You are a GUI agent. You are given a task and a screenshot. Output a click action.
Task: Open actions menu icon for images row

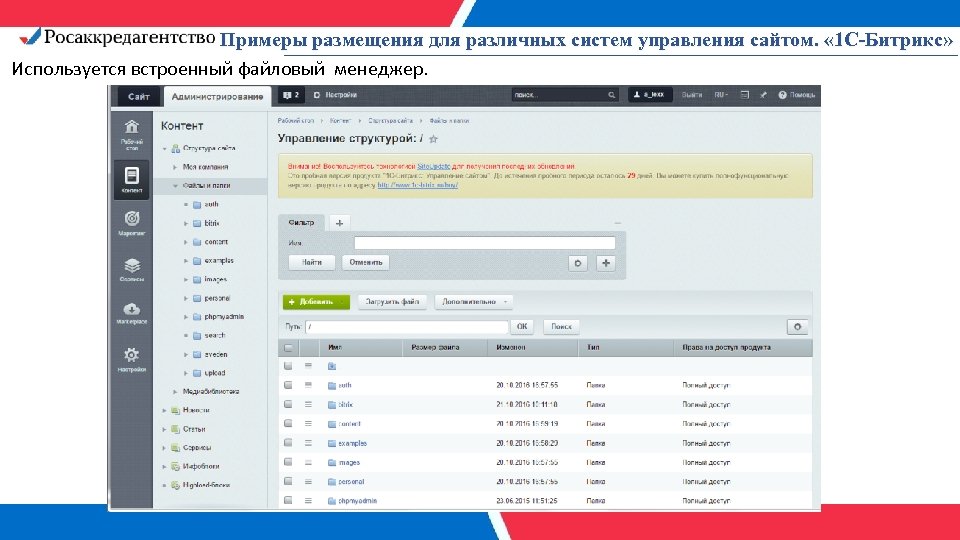click(x=309, y=462)
